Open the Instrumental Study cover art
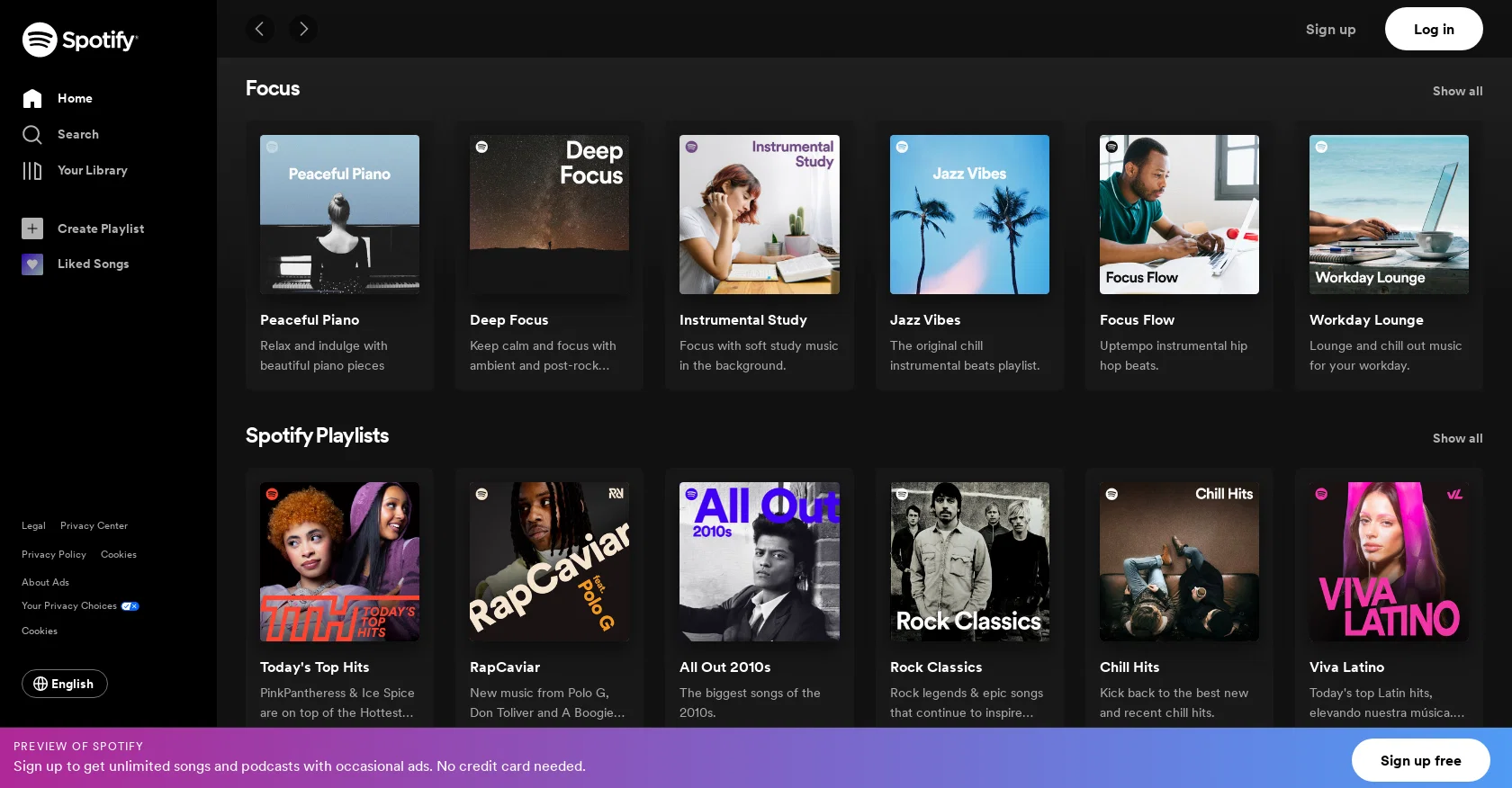This screenshot has height=788, width=1512. coord(760,214)
